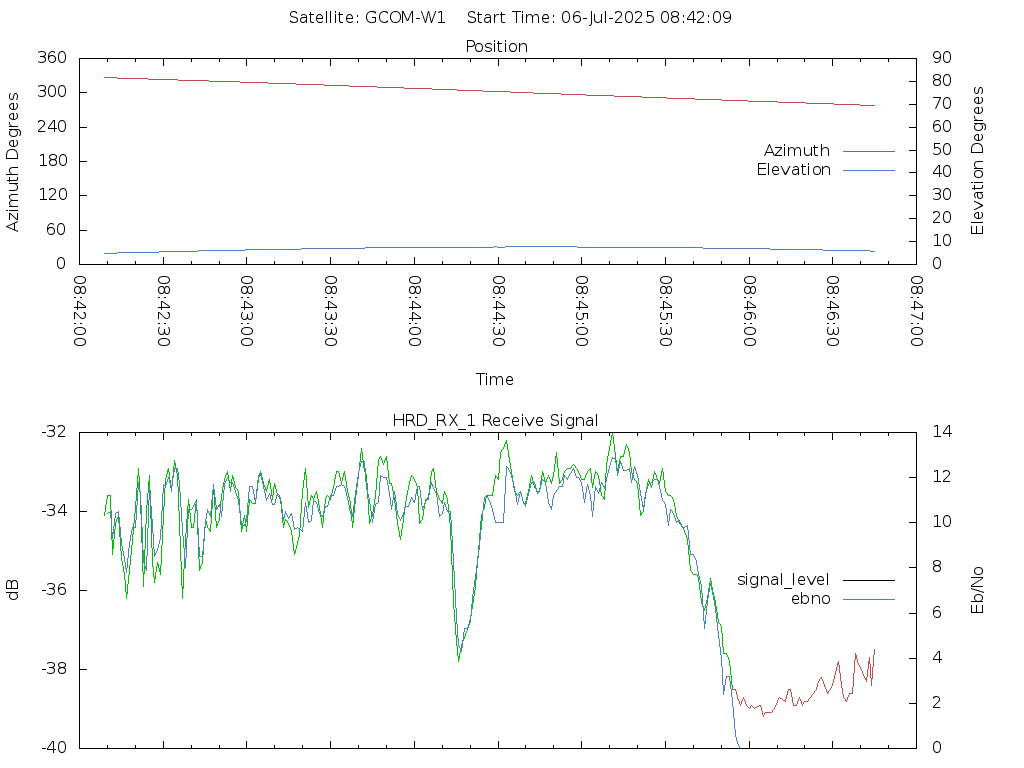This screenshot has height=768, width=1024.
Task: Click the 08:42:00 time tick label
Action: click(x=80, y=311)
